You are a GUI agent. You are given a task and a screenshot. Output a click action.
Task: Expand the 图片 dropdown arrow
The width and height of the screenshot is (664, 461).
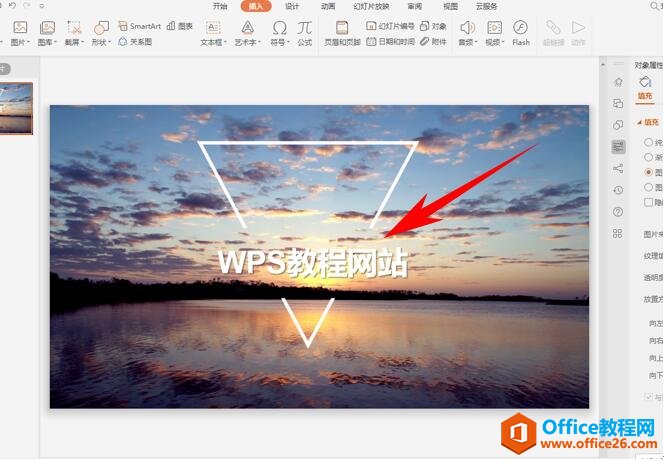click(x=29, y=42)
